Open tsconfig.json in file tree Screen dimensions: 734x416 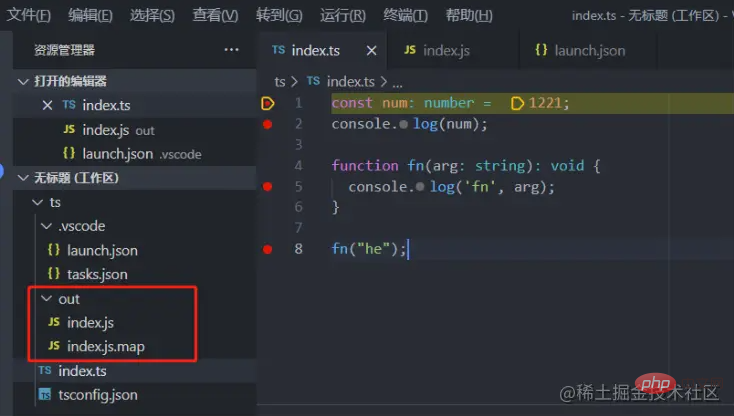[x=134, y=395]
